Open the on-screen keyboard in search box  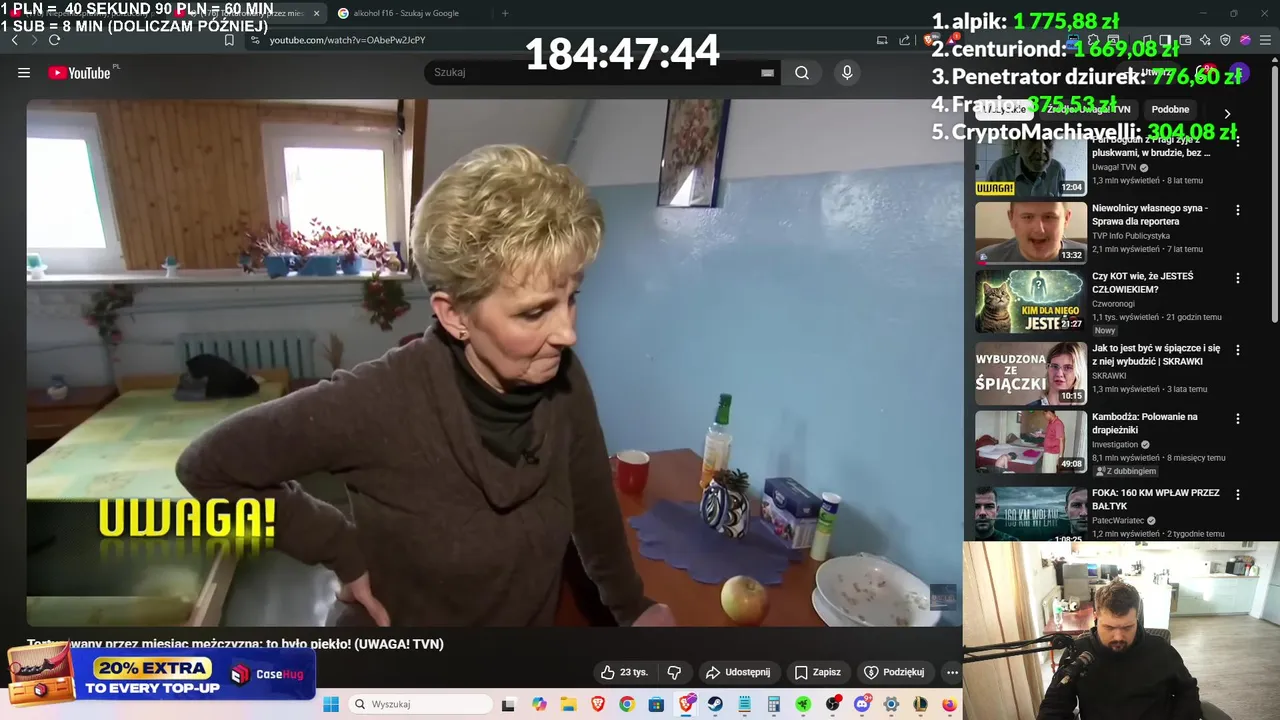(x=767, y=73)
